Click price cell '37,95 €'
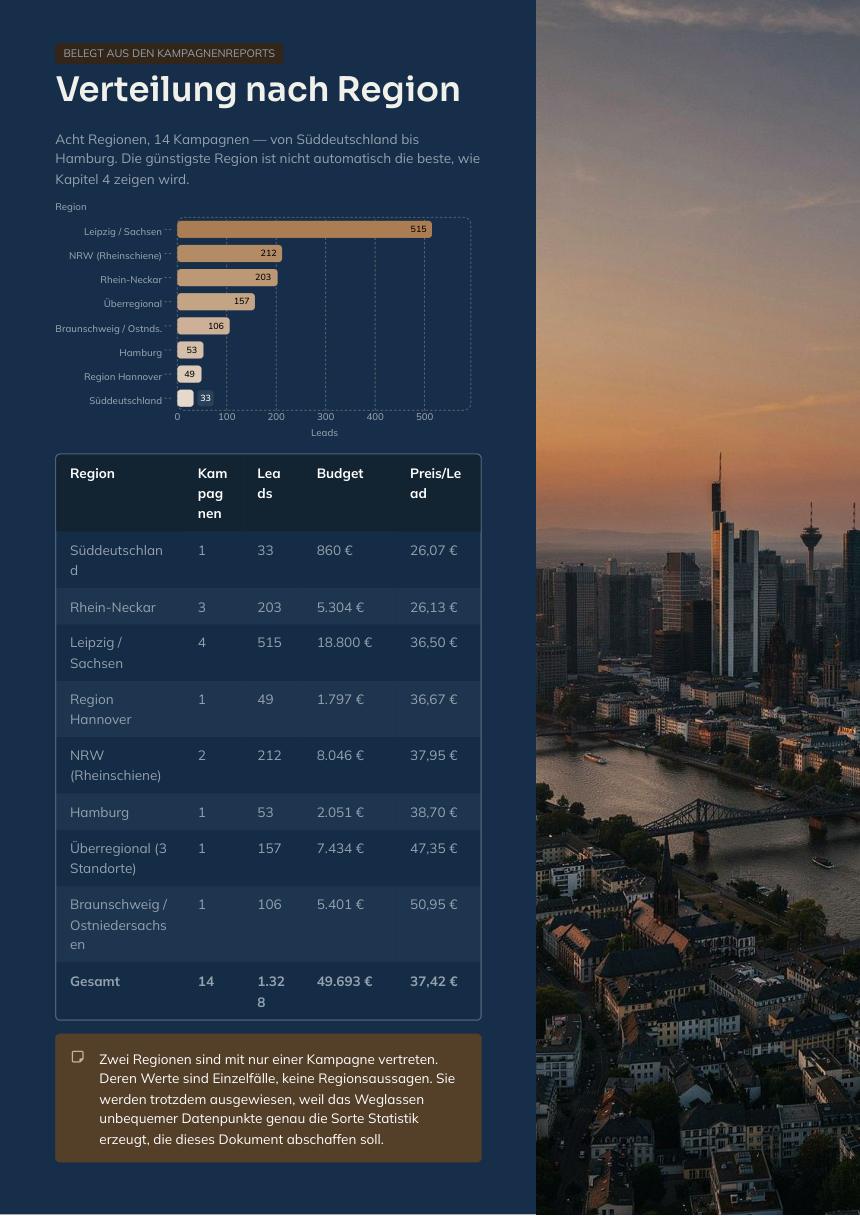860x1216 pixels. click(x=434, y=755)
